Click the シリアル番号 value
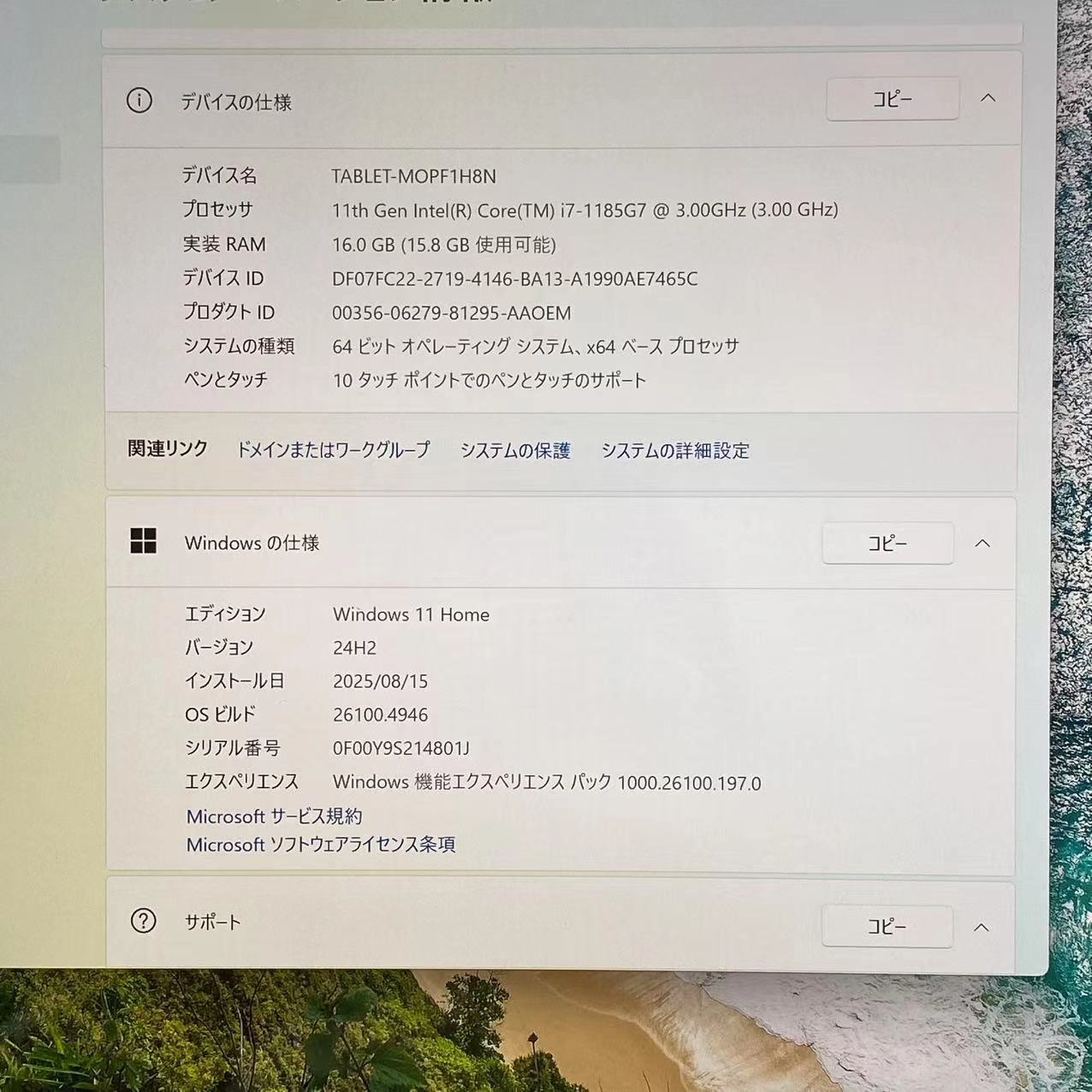The height and width of the screenshot is (1092, 1092). point(399,748)
